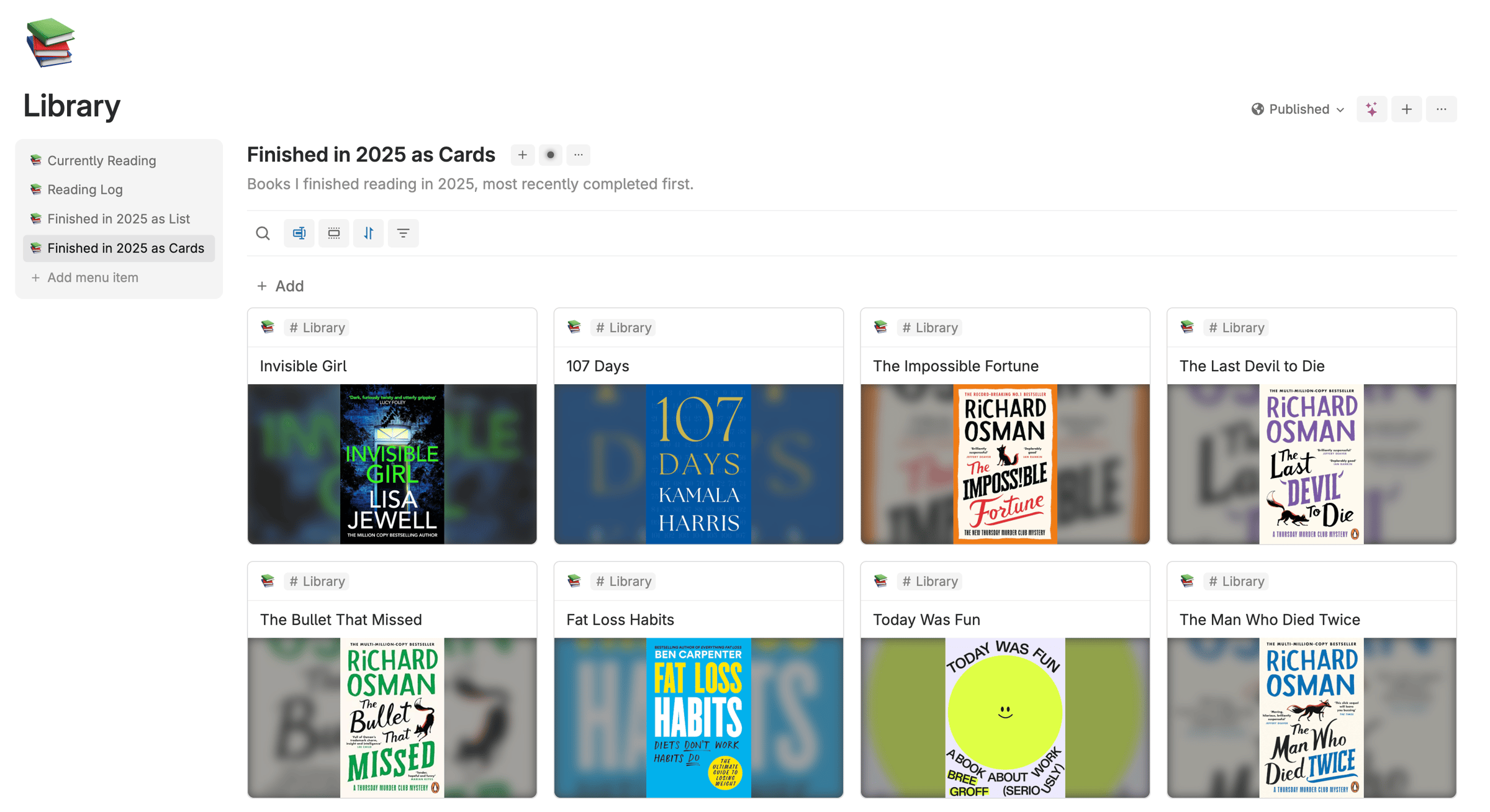Screen dimensions: 1490x812
Task: Open the Reading Log menu item
Action: pos(85,190)
